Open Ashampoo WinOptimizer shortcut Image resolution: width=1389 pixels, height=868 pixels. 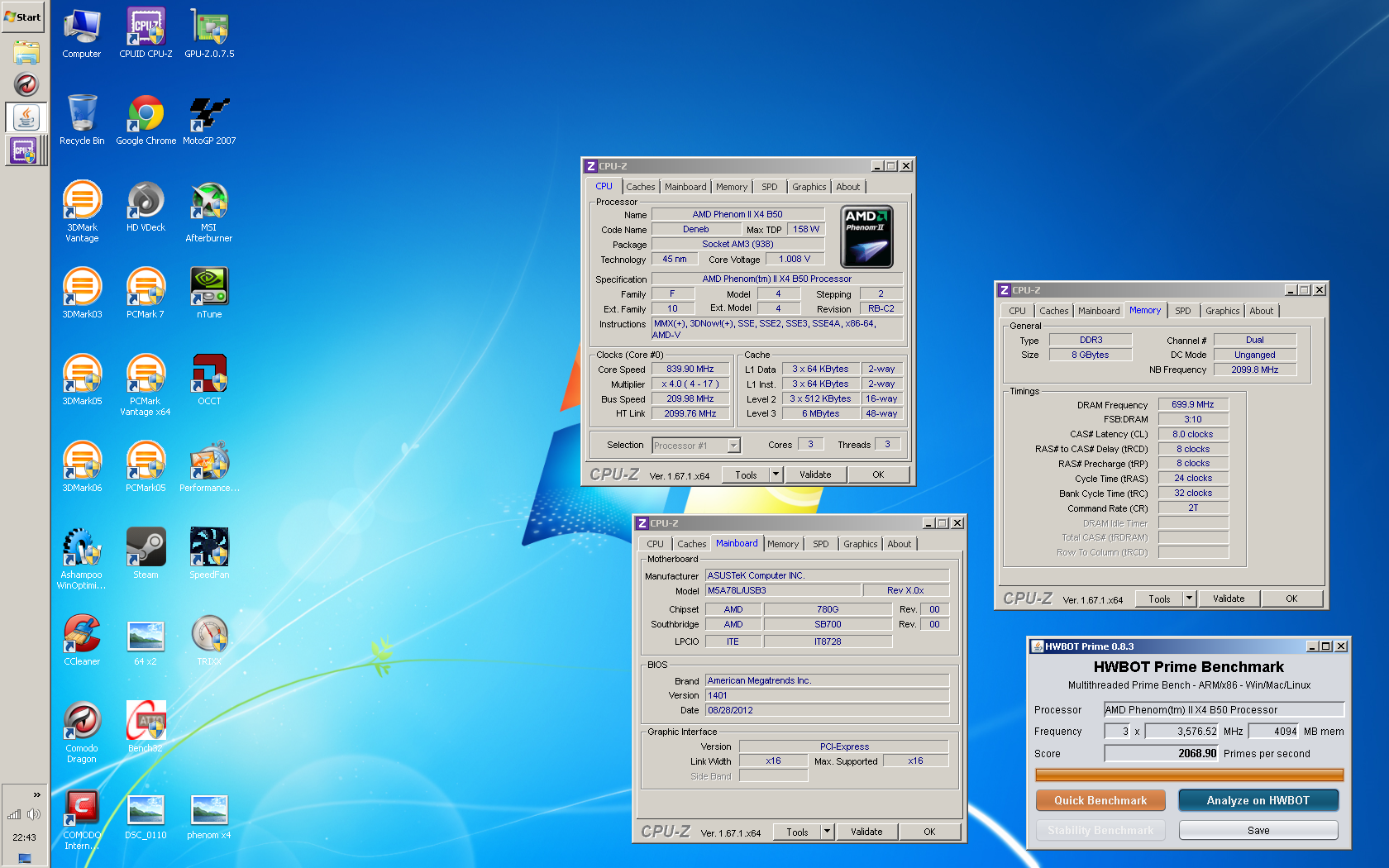pos(82,559)
